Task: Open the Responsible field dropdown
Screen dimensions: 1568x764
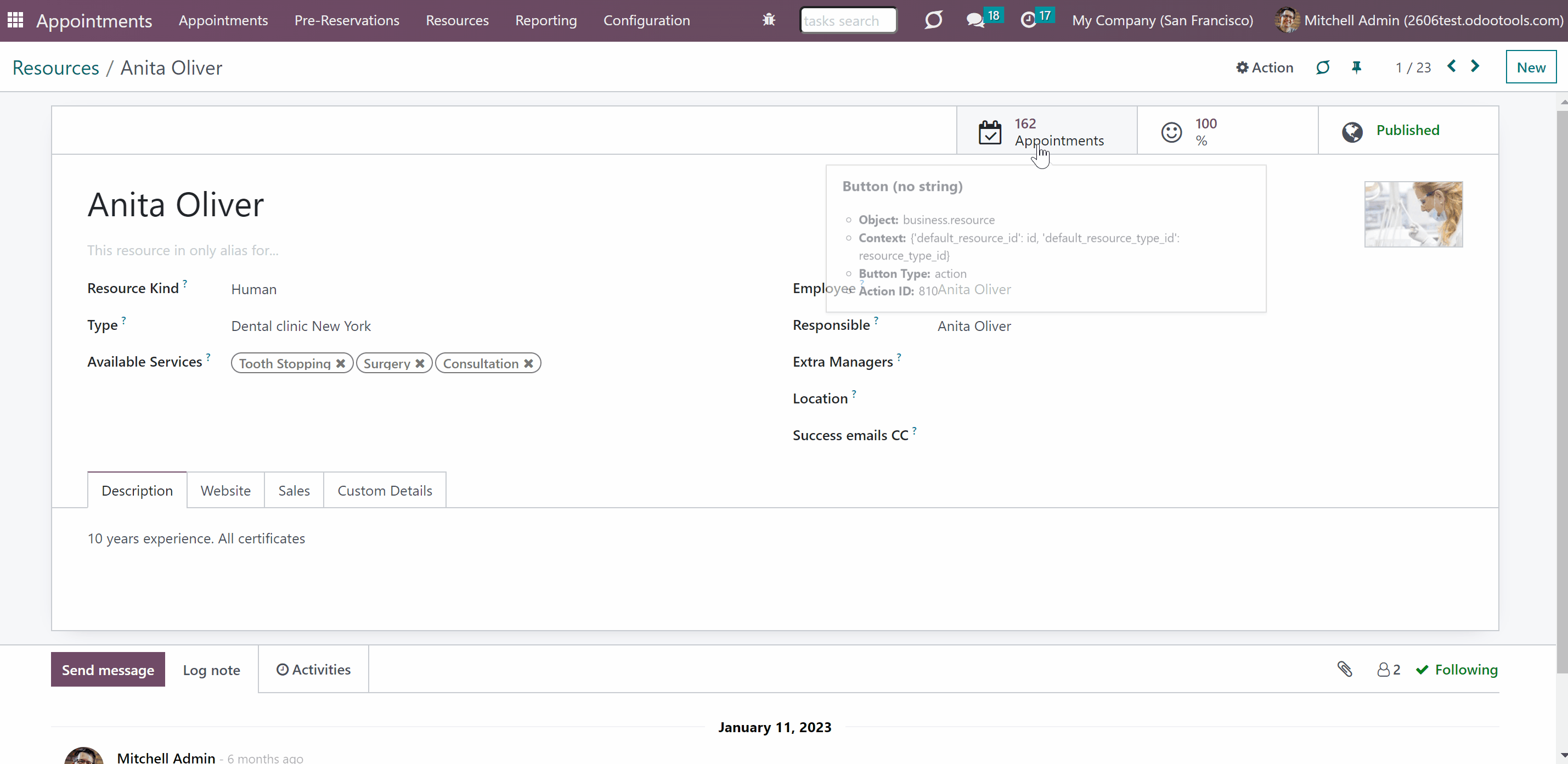Action: (974, 325)
